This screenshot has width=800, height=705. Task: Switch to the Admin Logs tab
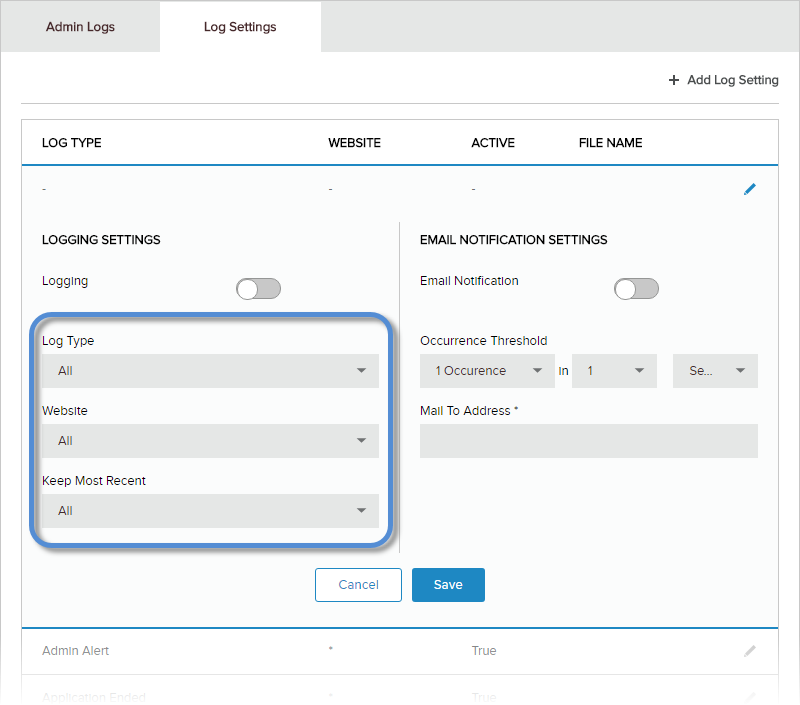[80, 27]
